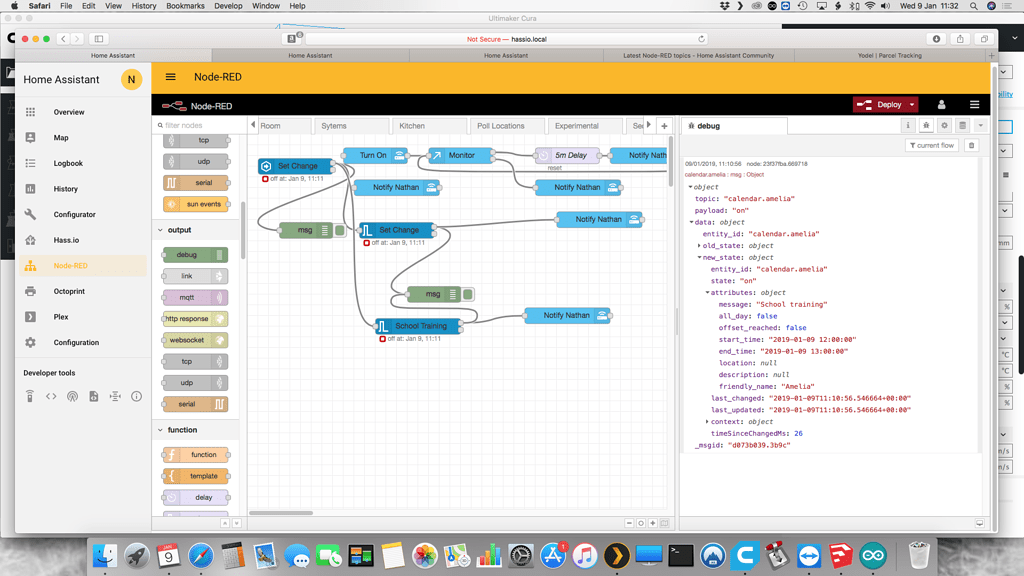Expand the old_state object in debug
Screen dimensions: 1024x576
coord(699,245)
